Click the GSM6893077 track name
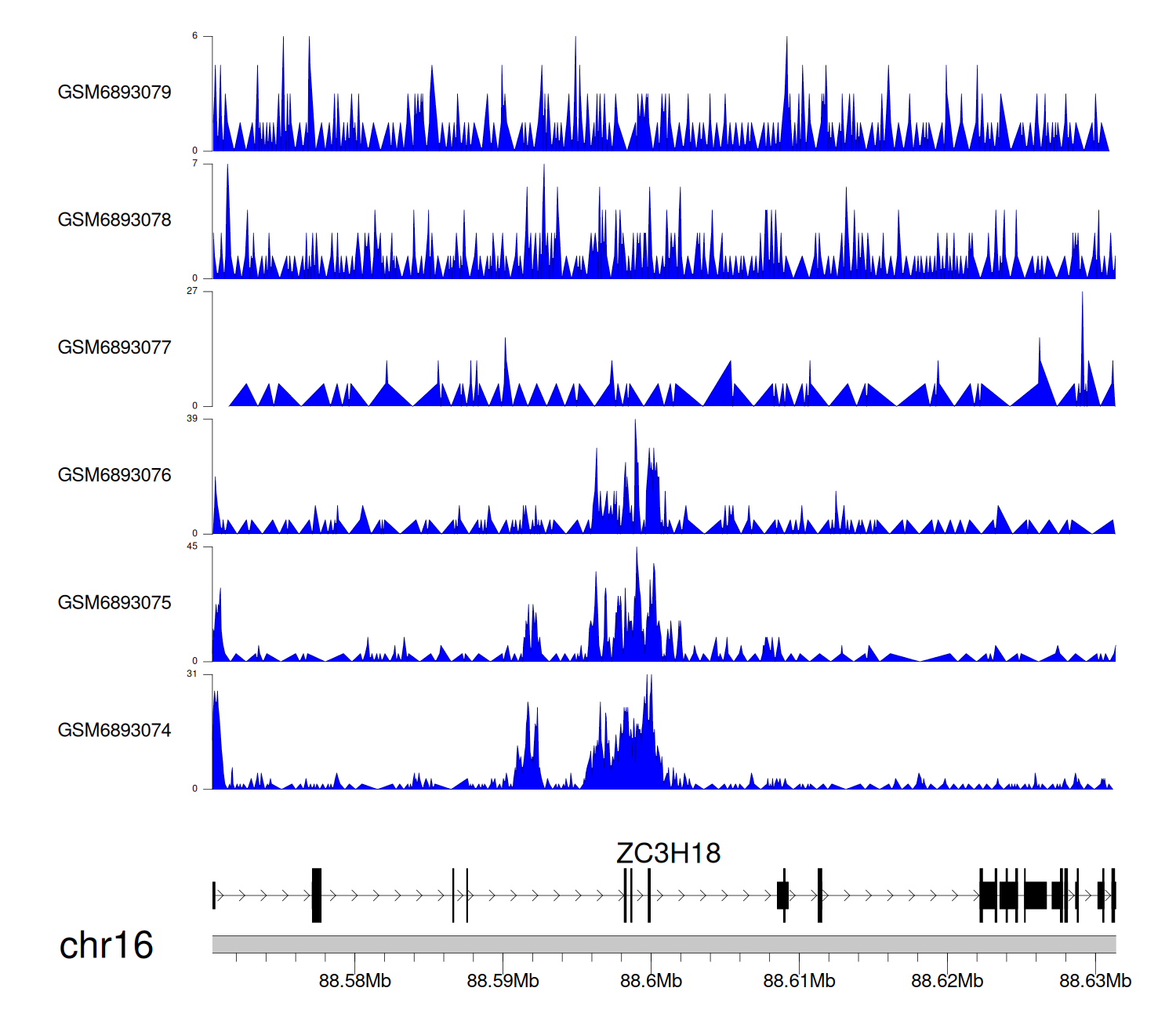Screen dimensions: 1176x1035 114,348
